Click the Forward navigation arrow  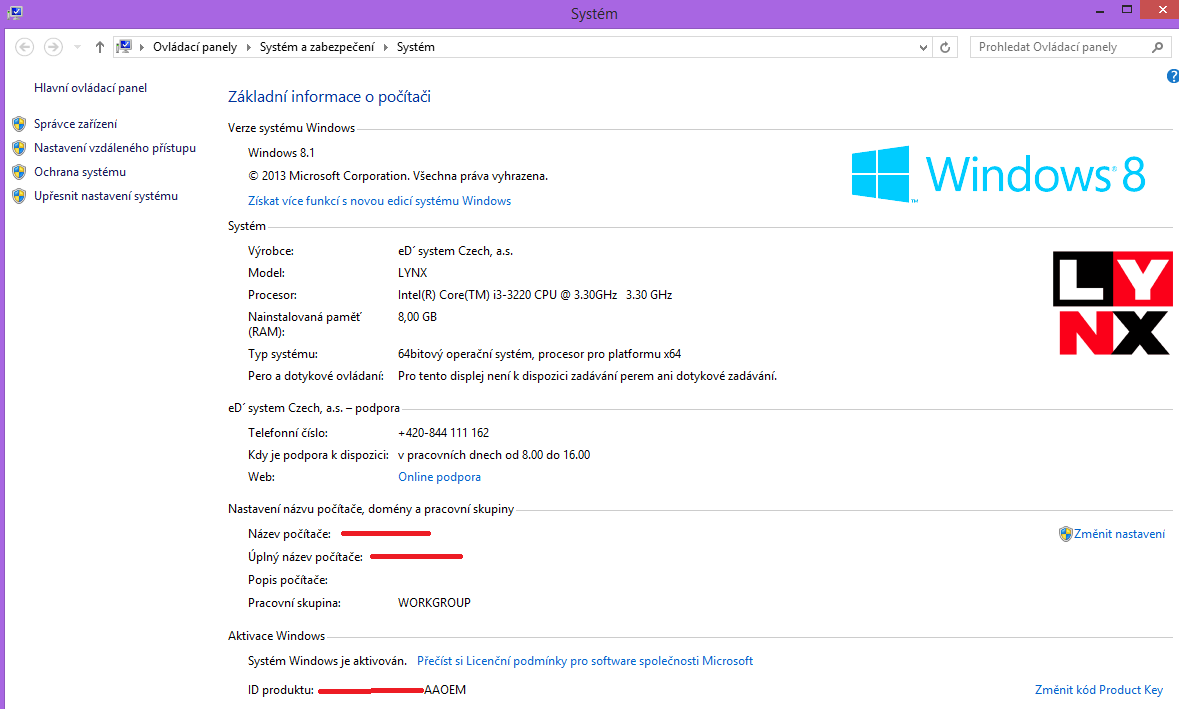pyautogui.click(x=53, y=47)
